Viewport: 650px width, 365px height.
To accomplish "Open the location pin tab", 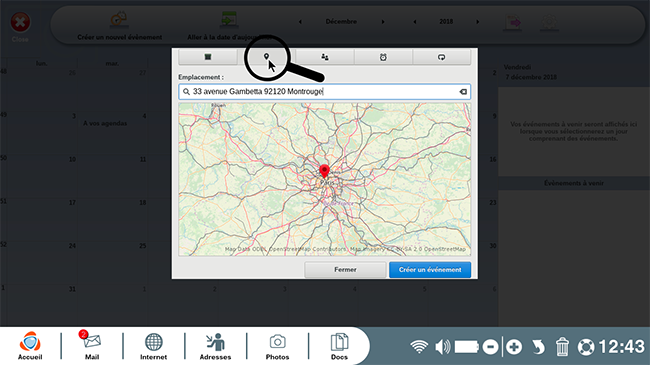I will pos(266,57).
